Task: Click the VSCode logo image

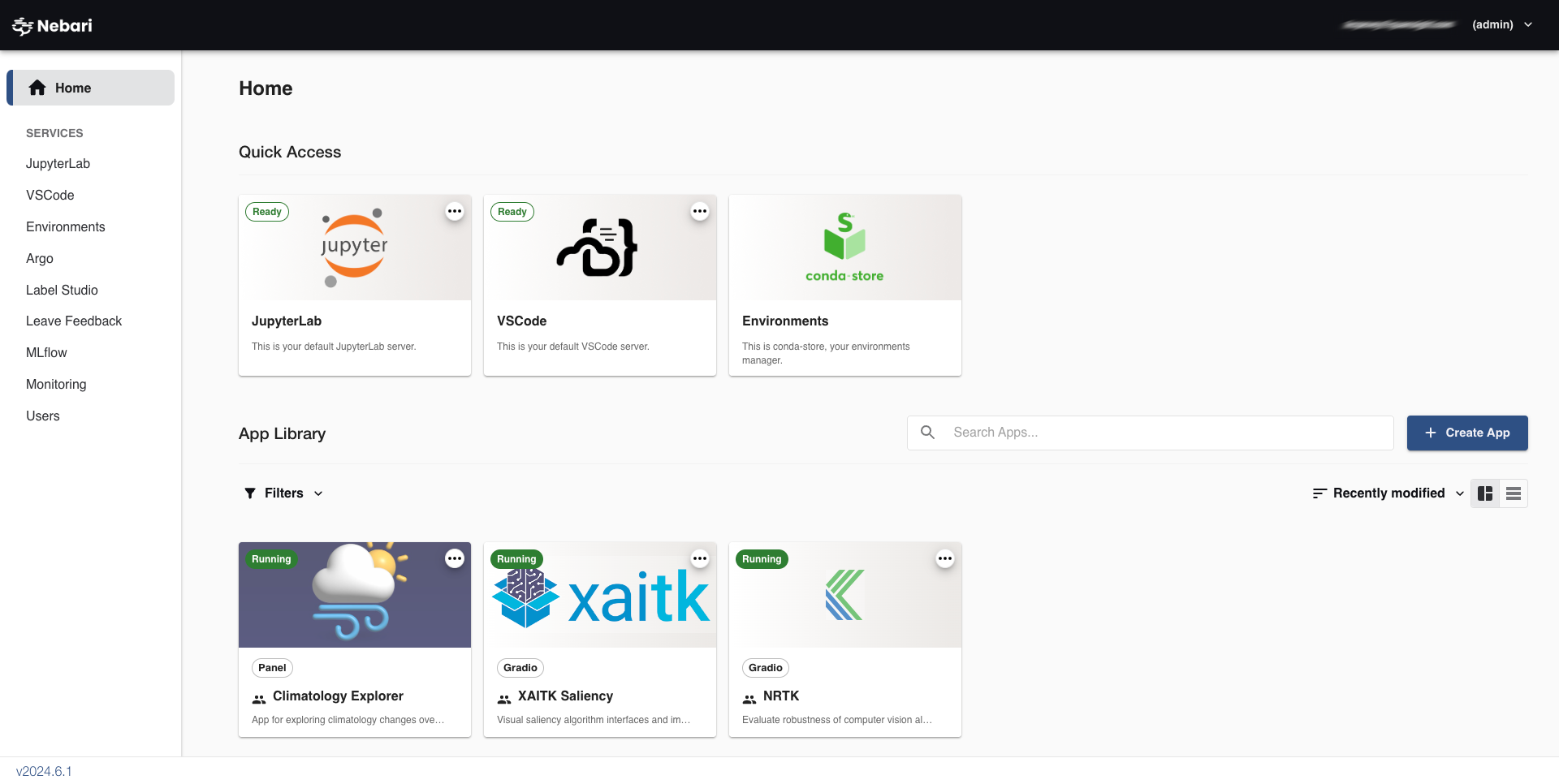Action: [x=598, y=246]
